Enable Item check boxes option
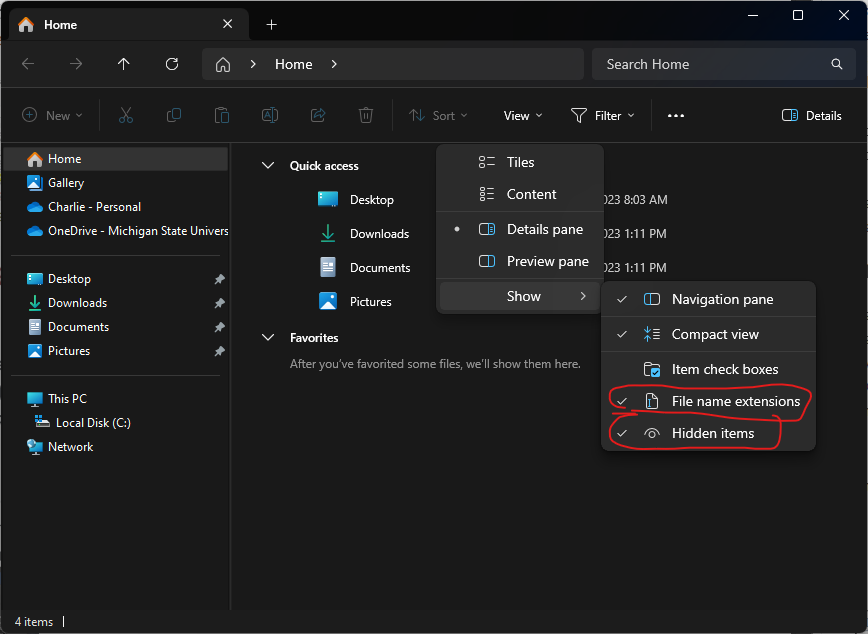This screenshot has height=634, width=868. [724, 369]
